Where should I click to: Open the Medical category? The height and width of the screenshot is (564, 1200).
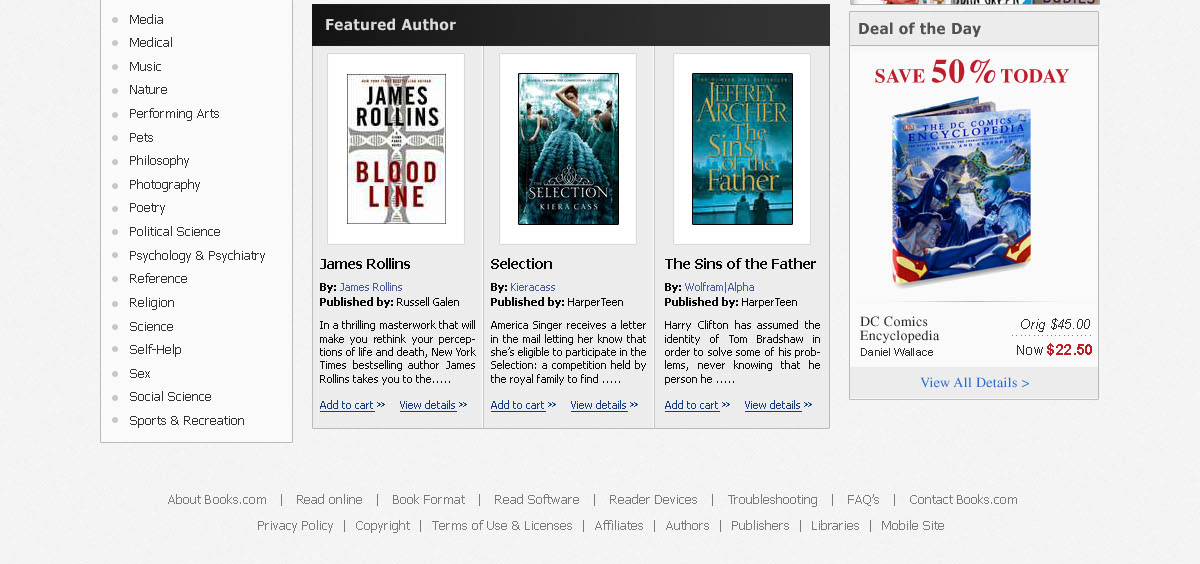[x=151, y=43]
